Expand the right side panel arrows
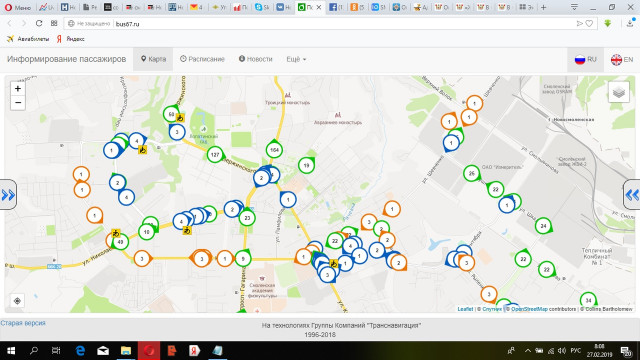 (632, 195)
